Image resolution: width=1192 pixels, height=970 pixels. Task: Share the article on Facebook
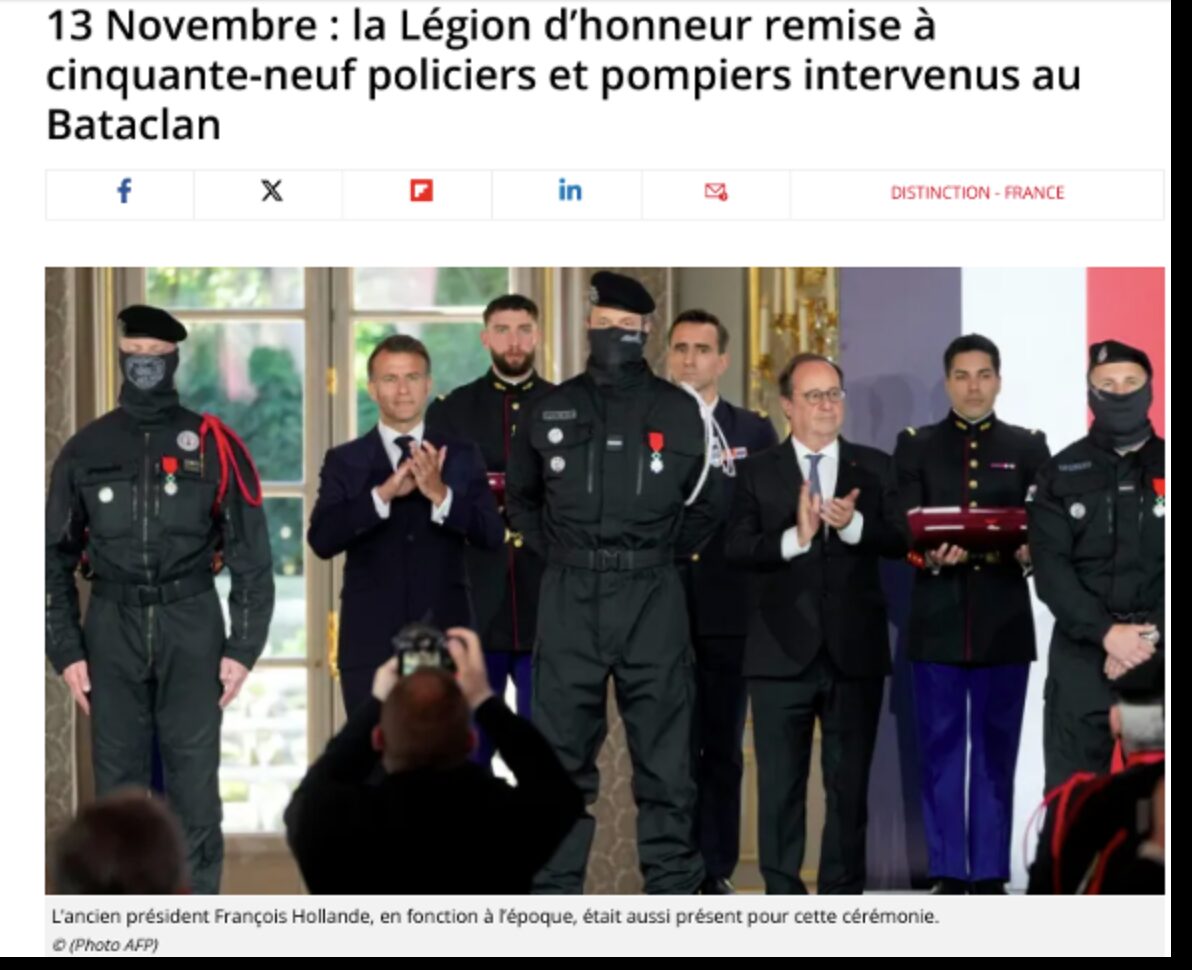pyautogui.click(x=123, y=191)
